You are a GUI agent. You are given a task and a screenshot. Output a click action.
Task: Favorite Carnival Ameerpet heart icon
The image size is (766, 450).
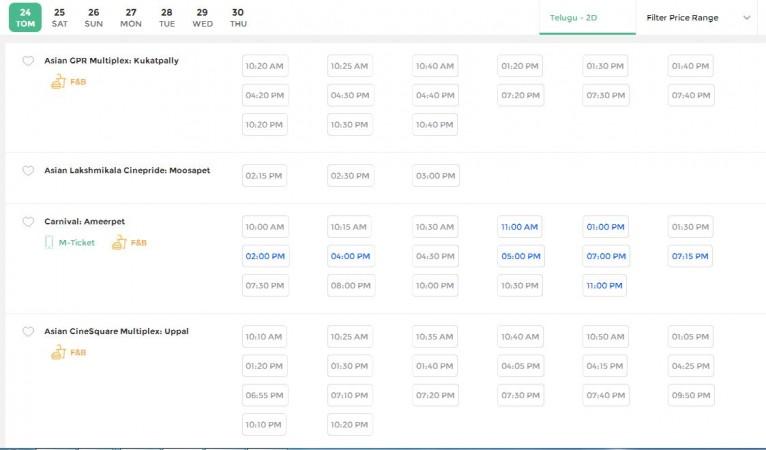click(x=28, y=222)
